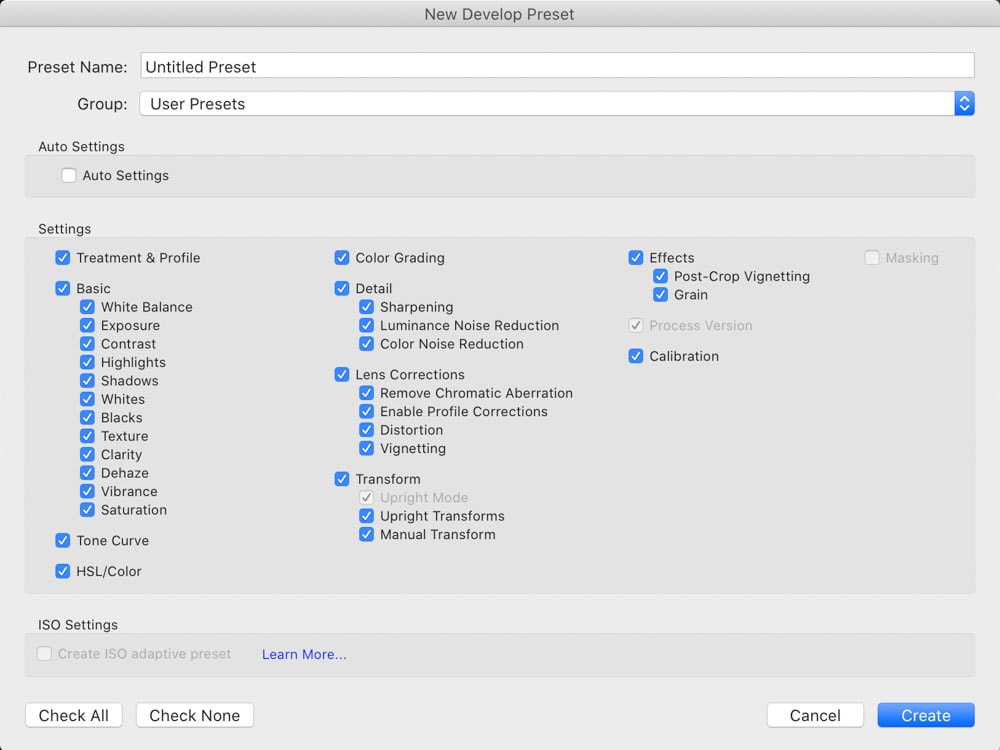The width and height of the screenshot is (1000, 750).
Task: Uncheck Distortion
Action: pos(367,430)
